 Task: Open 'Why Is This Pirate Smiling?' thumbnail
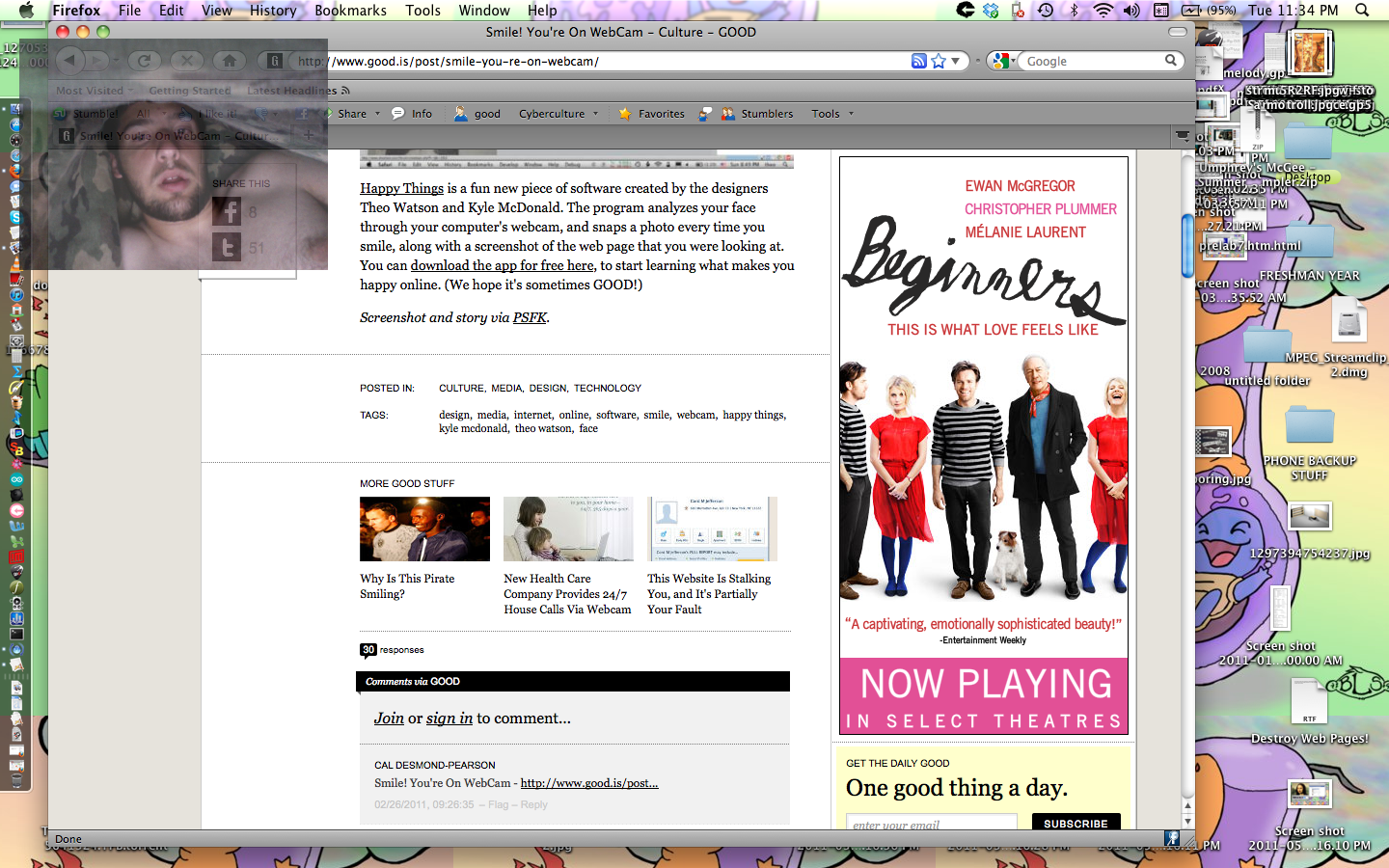coord(424,529)
